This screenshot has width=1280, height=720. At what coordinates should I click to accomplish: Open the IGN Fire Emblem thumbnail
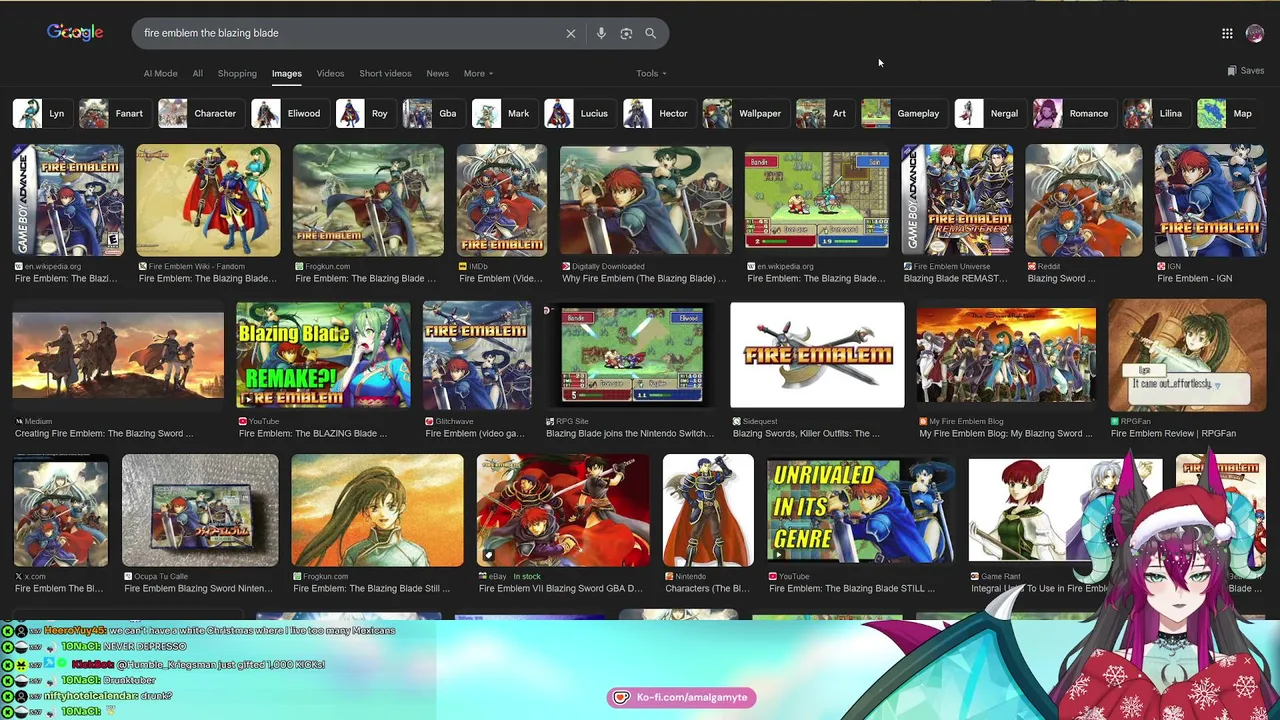(x=1210, y=200)
